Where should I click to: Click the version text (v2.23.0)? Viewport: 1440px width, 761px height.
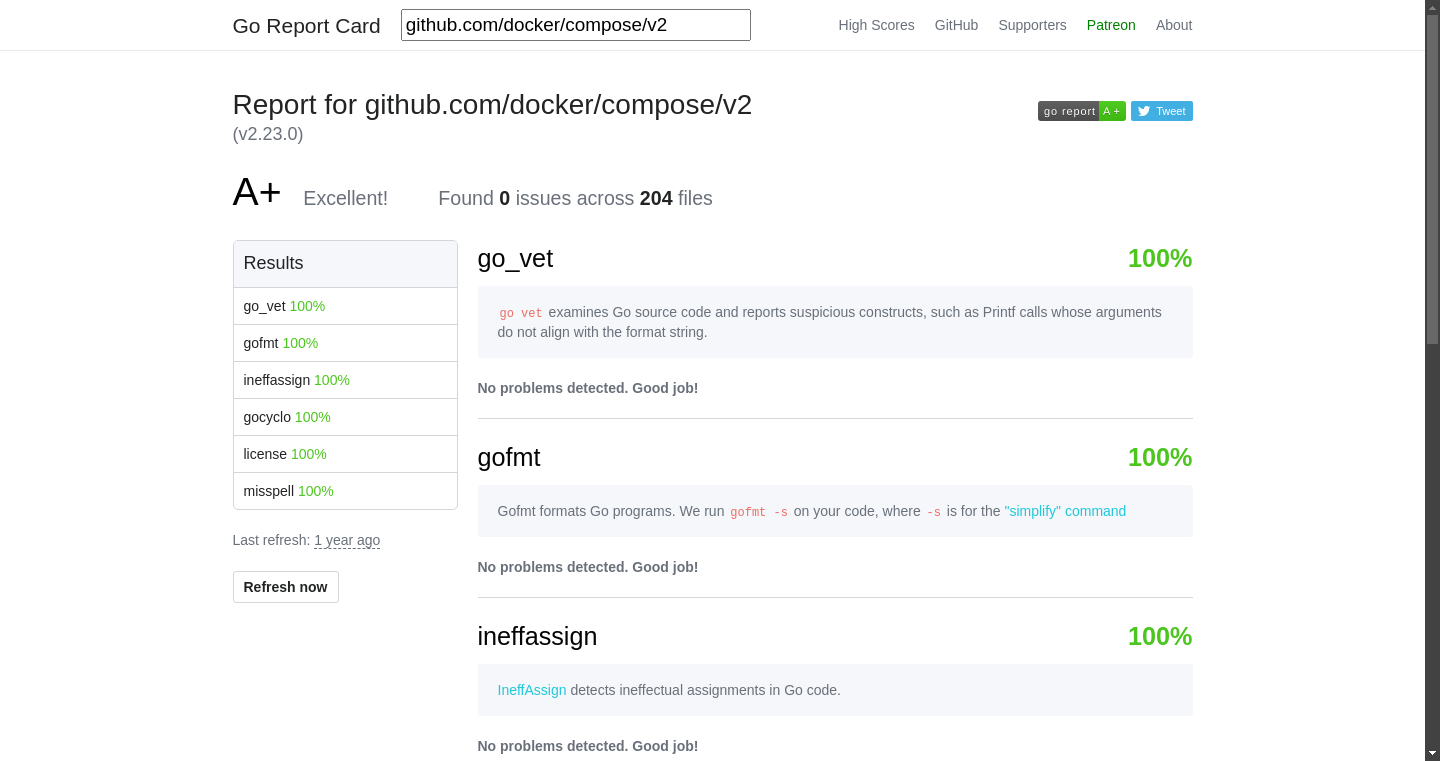click(268, 134)
